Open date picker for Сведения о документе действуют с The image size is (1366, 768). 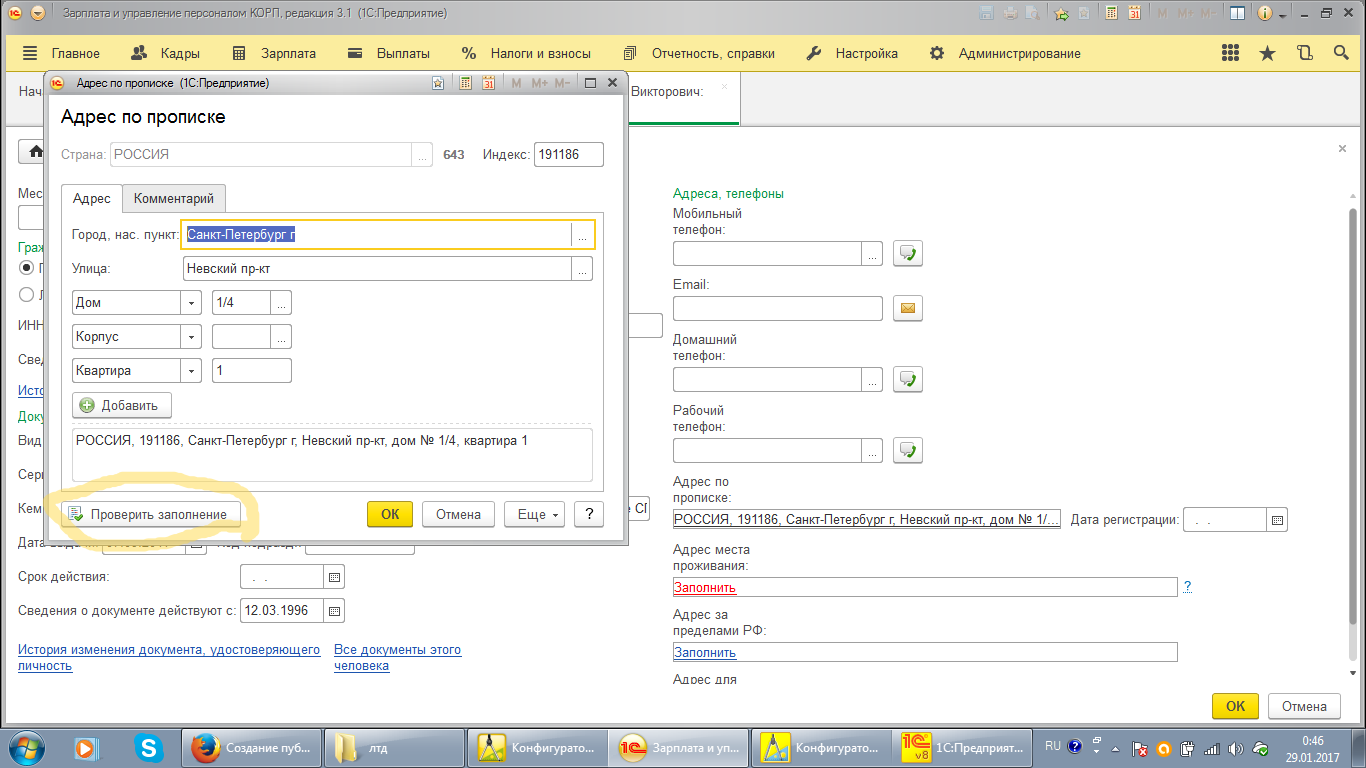click(x=334, y=611)
